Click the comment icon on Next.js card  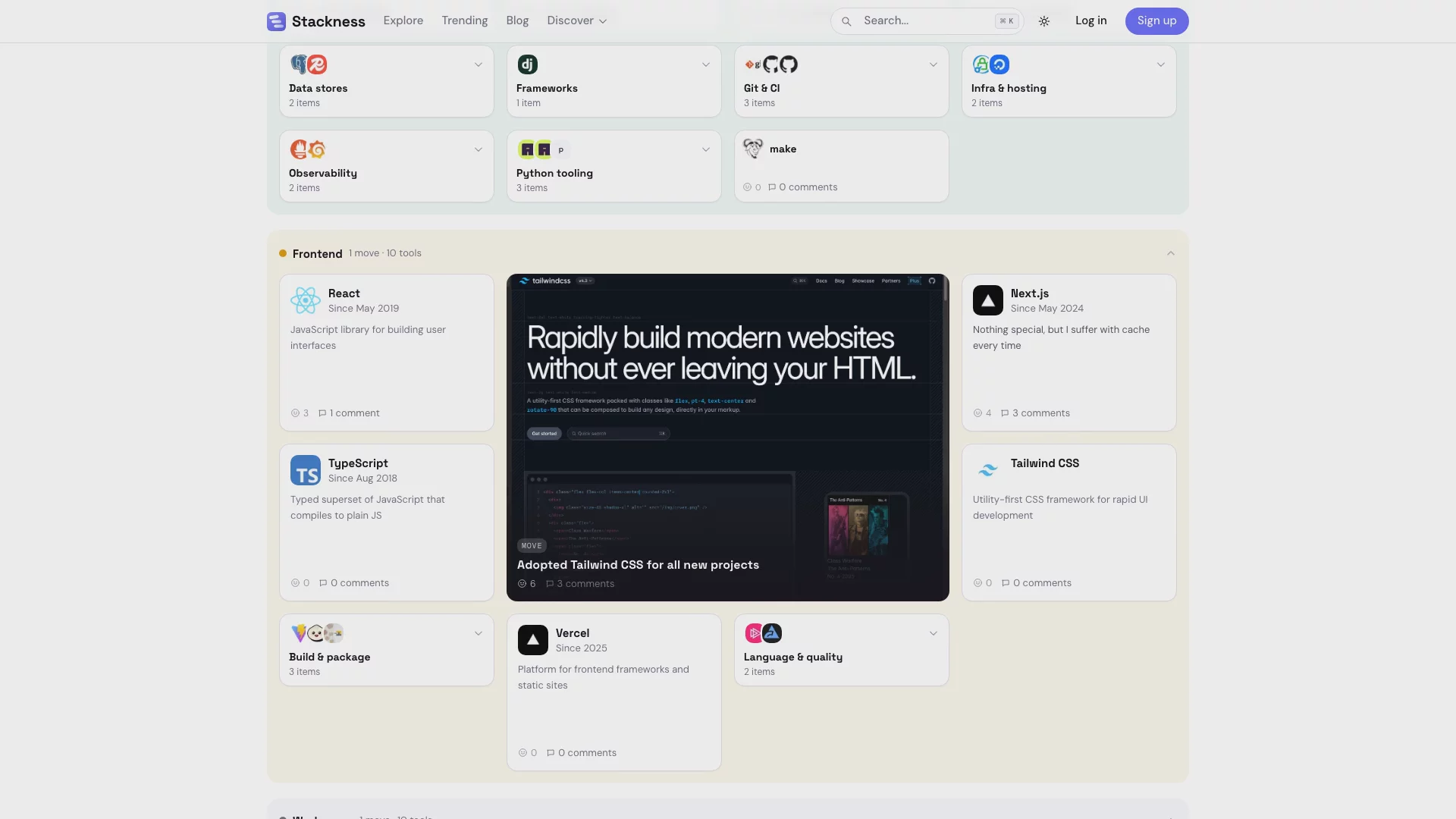1005,413
